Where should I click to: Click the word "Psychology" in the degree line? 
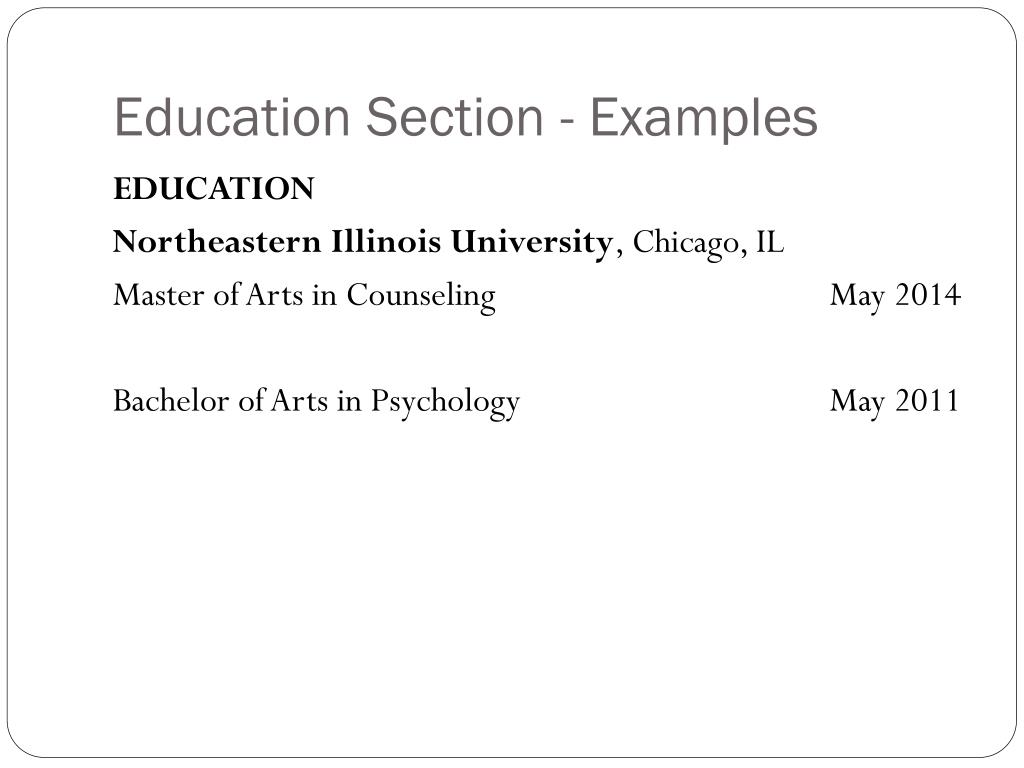(x=445, y=402)
